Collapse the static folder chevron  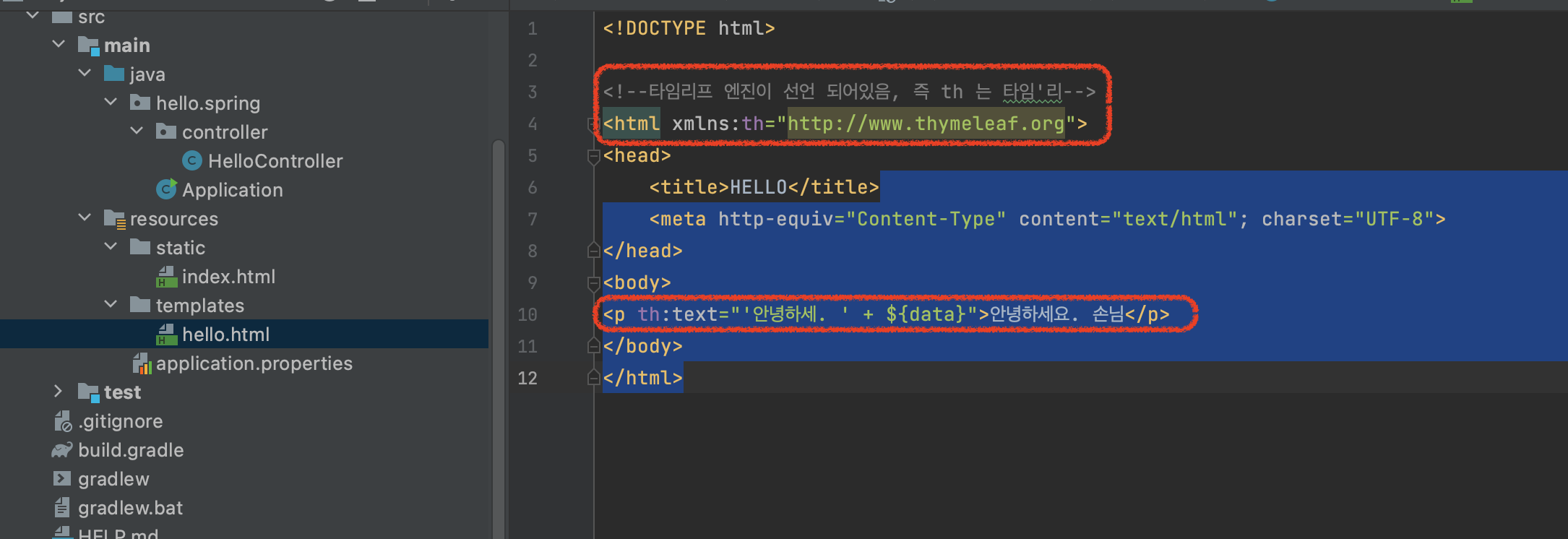[111, 247]
